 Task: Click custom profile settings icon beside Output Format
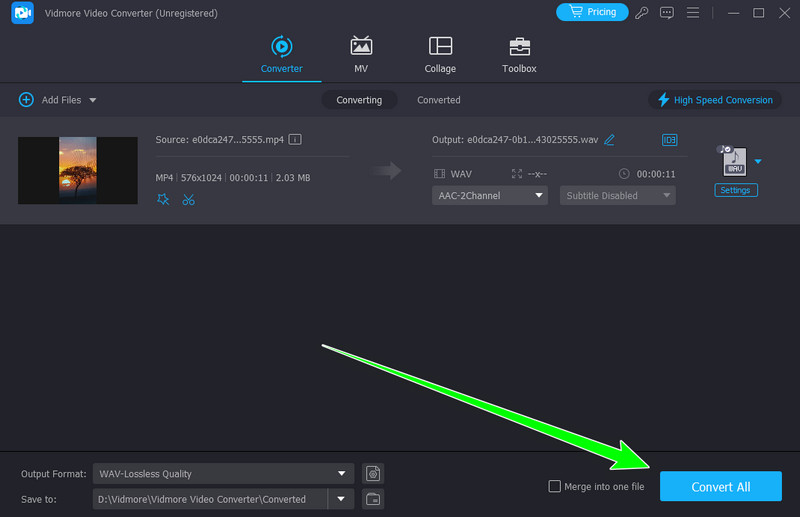tap(373, 473)
